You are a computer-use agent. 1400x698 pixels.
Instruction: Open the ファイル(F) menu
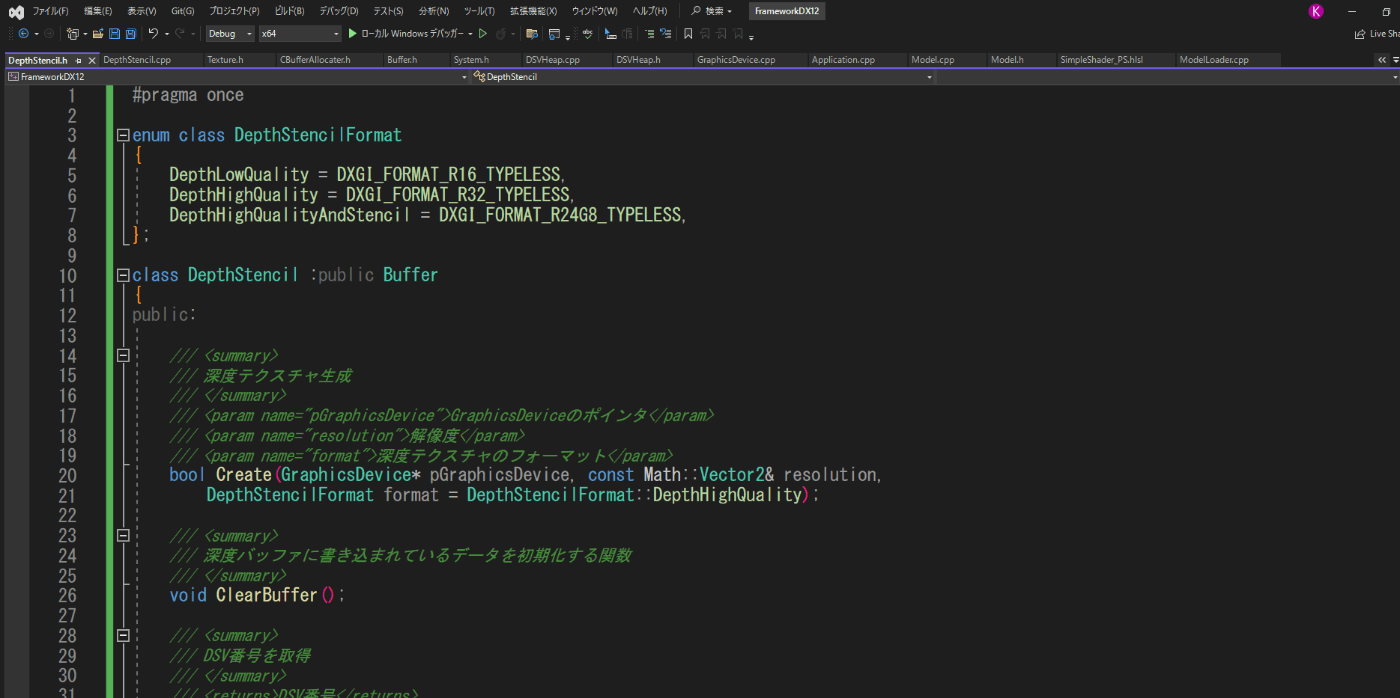coord(50,11)
